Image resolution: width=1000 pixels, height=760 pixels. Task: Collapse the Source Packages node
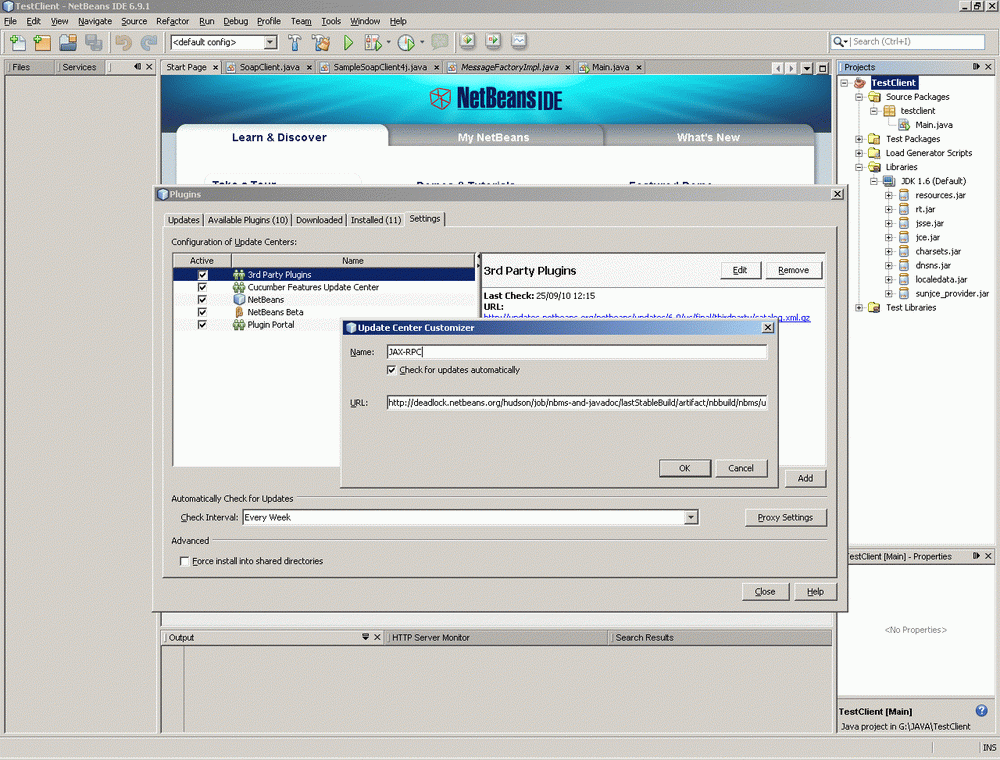[x=859, y=97]
